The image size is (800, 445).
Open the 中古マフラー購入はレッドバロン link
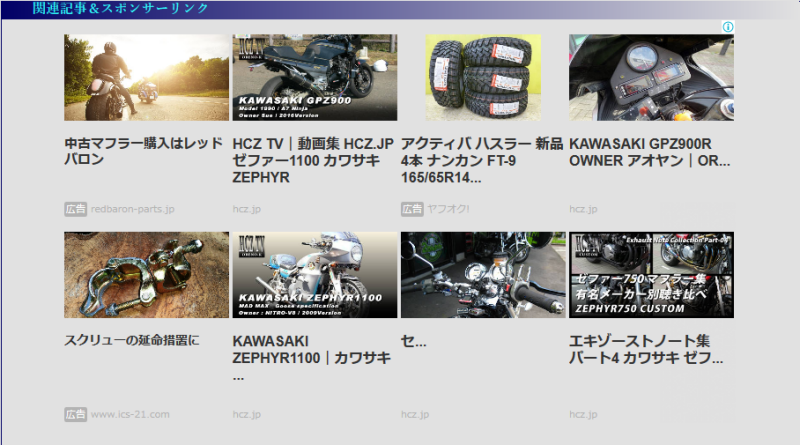point(143,152)
